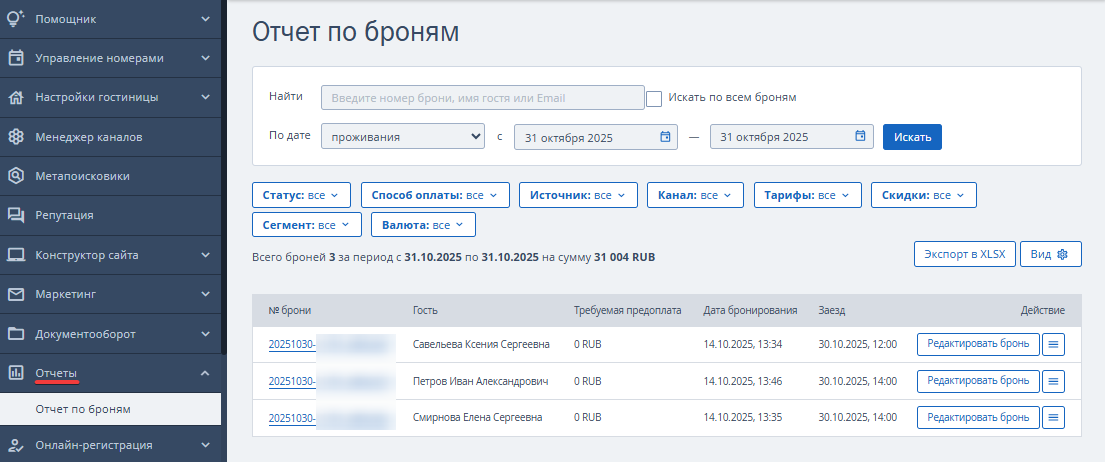The width and height of the screenshot is (1105, 462).
Task: Click the Reputation chat bubbles icon
Action: (16, 215)
